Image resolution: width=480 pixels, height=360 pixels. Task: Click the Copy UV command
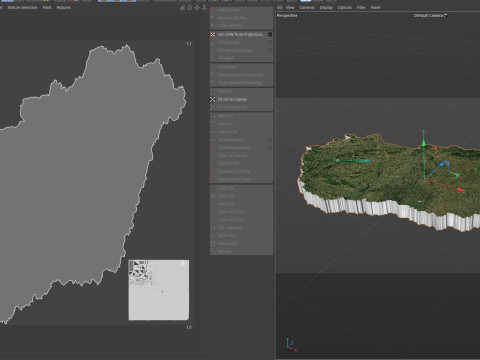(241, 188)
